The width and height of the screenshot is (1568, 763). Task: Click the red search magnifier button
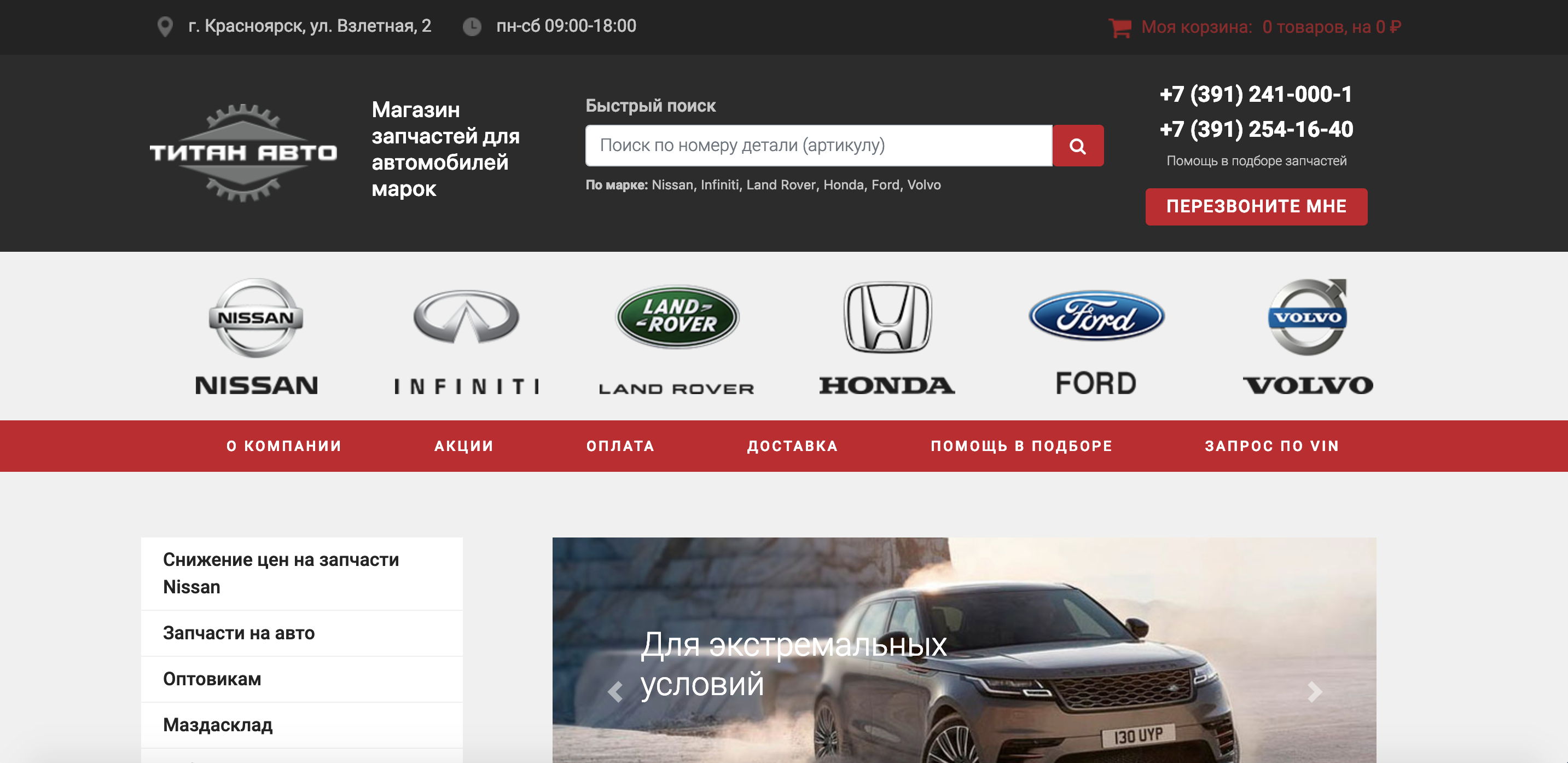(x=1077, y=146)
